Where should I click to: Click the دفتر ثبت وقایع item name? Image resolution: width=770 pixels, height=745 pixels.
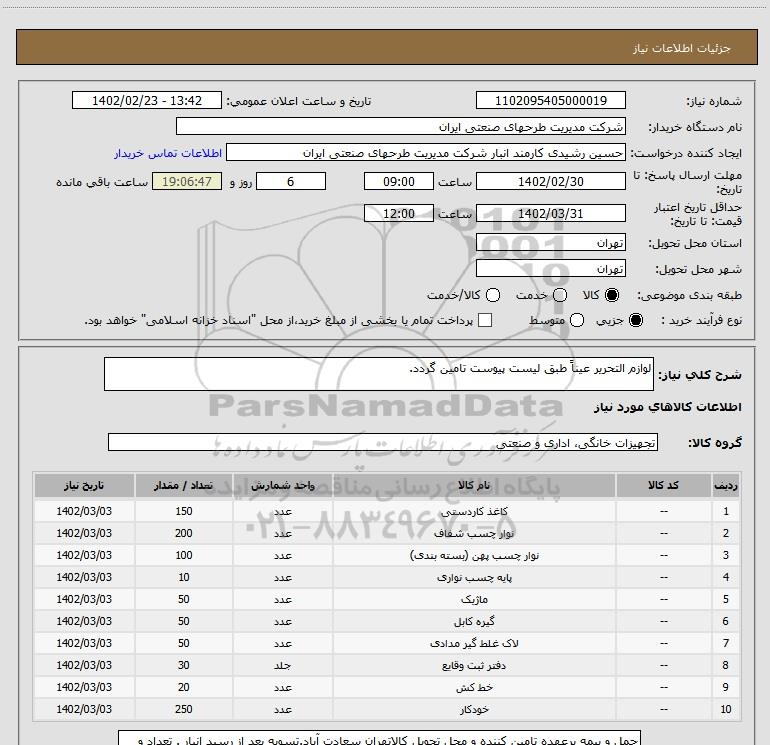coord(474,665)
